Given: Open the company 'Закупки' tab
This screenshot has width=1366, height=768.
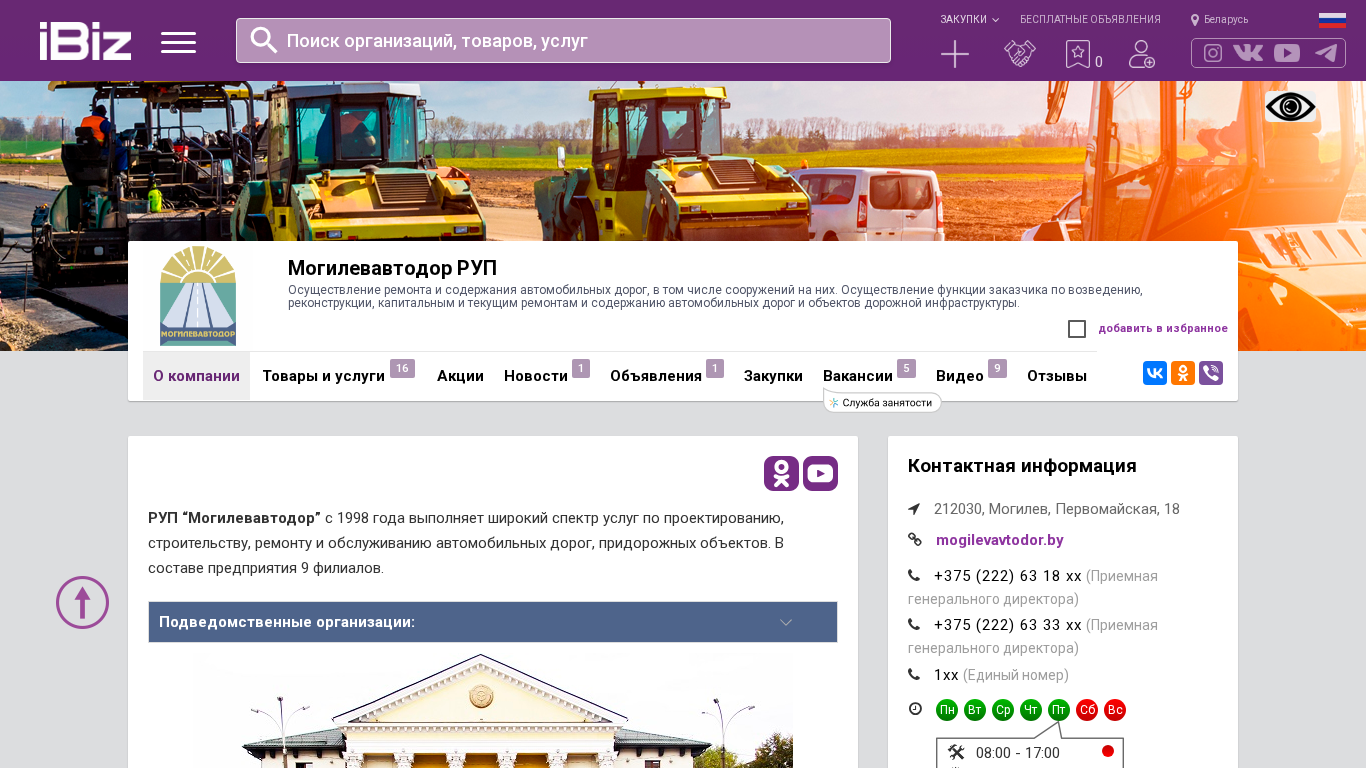Looking at the screenshot, I should pos(773,376).
